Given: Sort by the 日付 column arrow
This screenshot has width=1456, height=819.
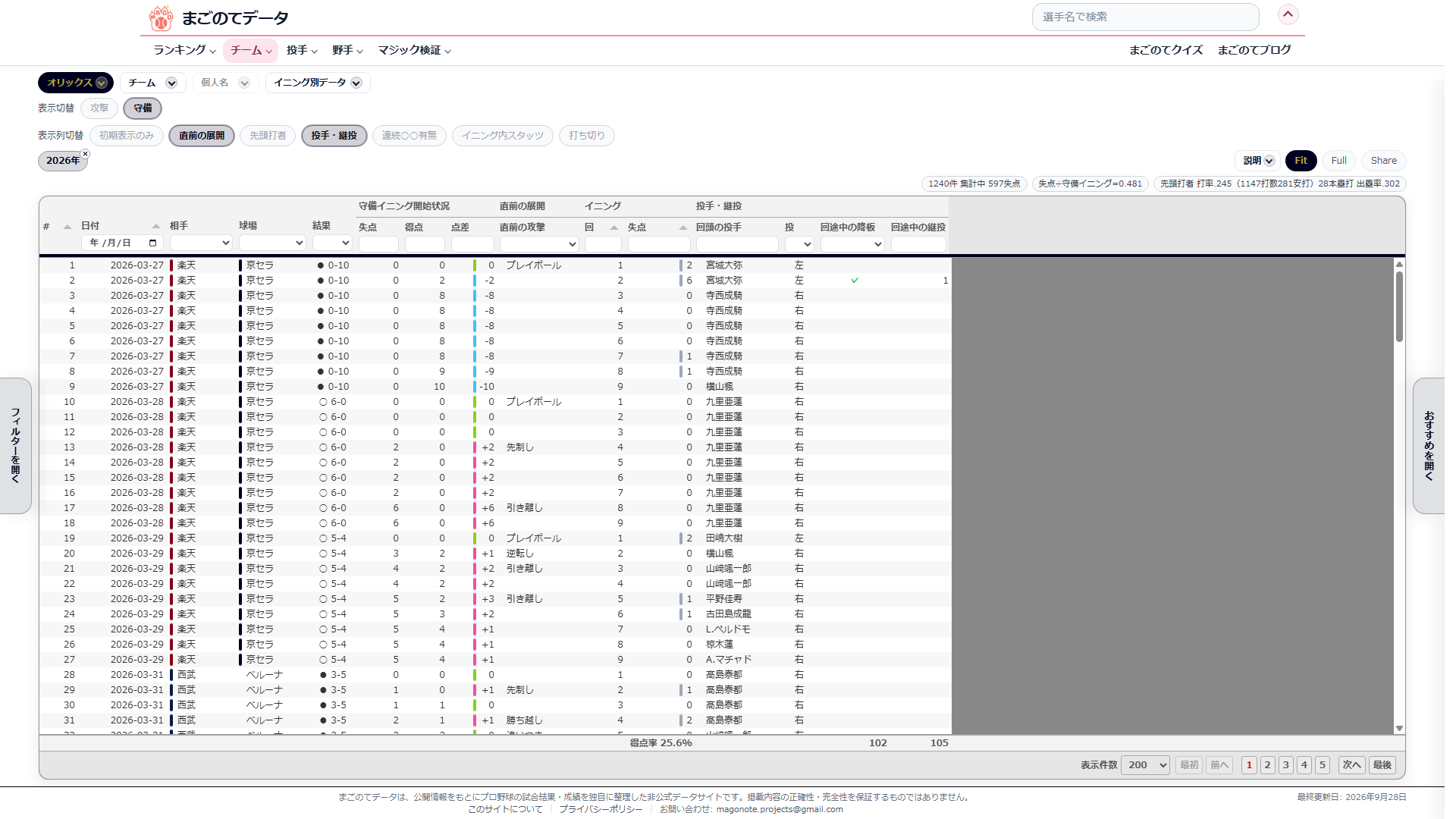Looking at the screenshot, I should [155, 226].
